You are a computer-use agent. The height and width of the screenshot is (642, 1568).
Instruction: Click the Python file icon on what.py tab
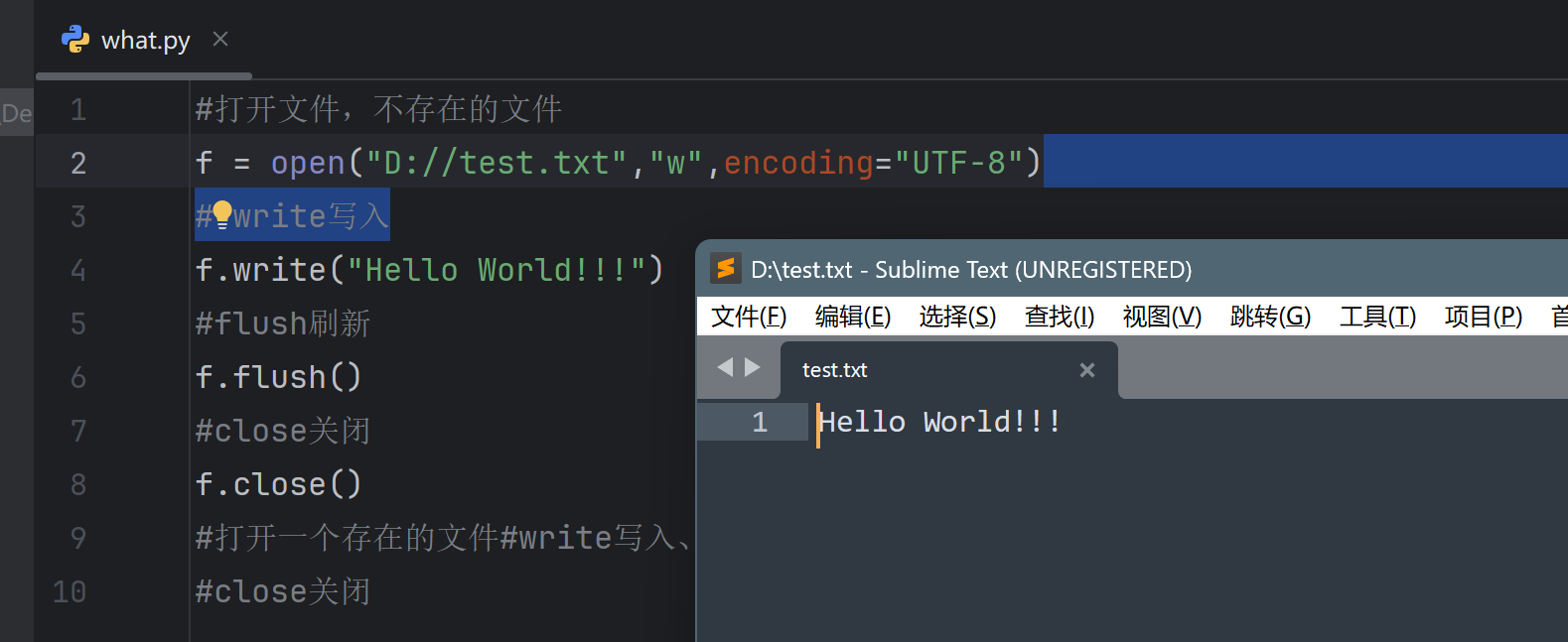point(75,40)
